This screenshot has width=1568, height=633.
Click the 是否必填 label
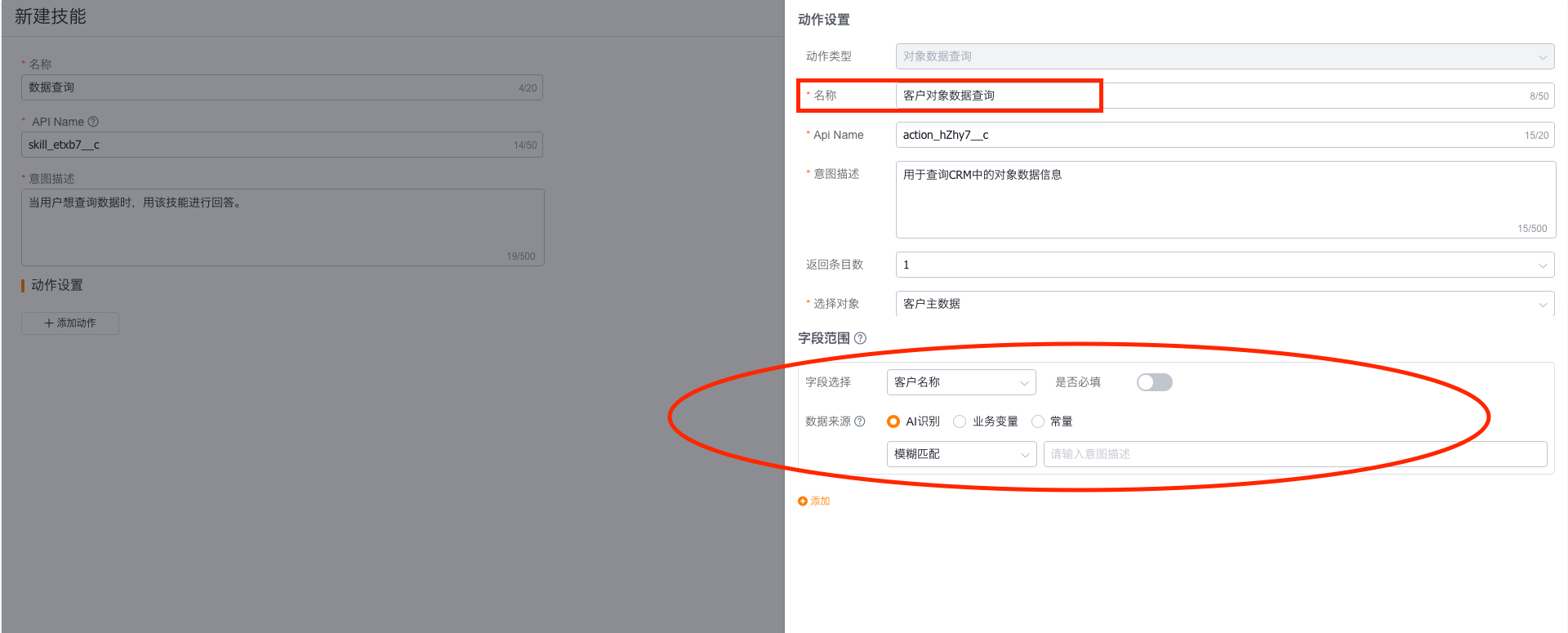pyautogui.click(x=1078, y=382)
